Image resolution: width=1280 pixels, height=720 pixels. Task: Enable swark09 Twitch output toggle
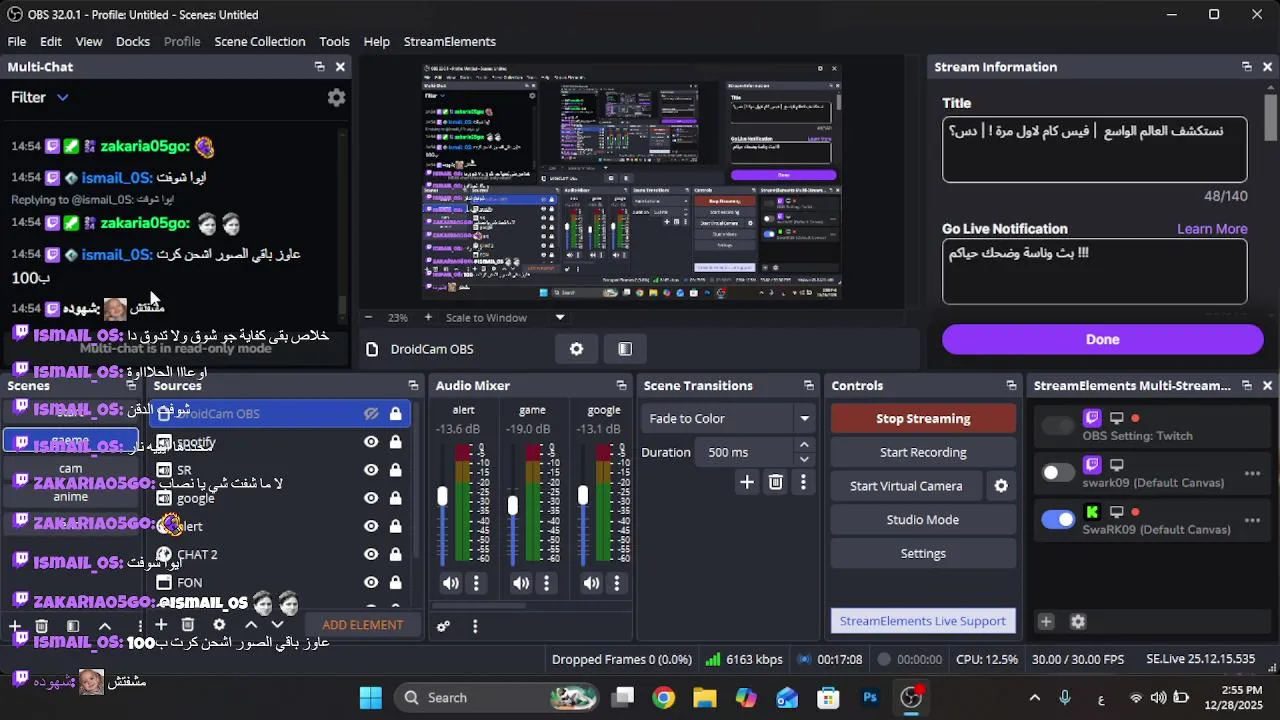tap(1058, 473)
